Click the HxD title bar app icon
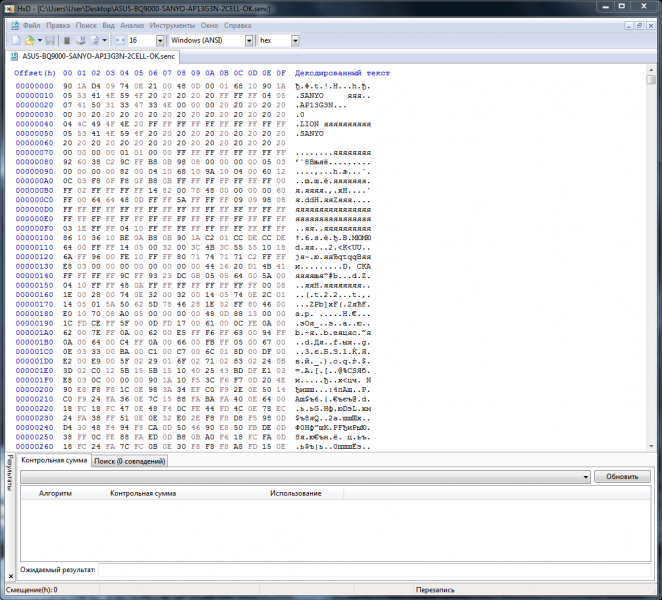The width and height of the screenshot is (662, 600). [x=9, y=8]
